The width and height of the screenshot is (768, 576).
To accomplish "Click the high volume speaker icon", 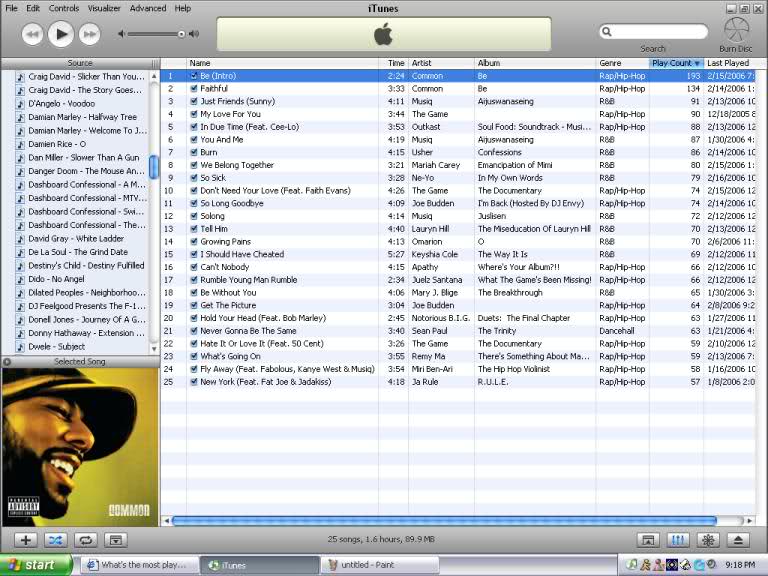I will (194, 34).
